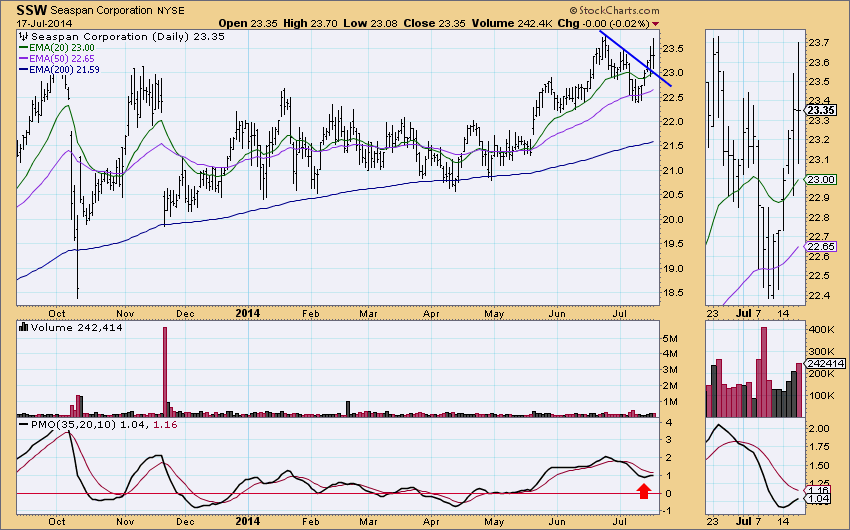The height and width of the screenshot is (530, 850).
Task: Click the EMA(20) 23.00 legend entry
Action: click(x=56, y=48)
